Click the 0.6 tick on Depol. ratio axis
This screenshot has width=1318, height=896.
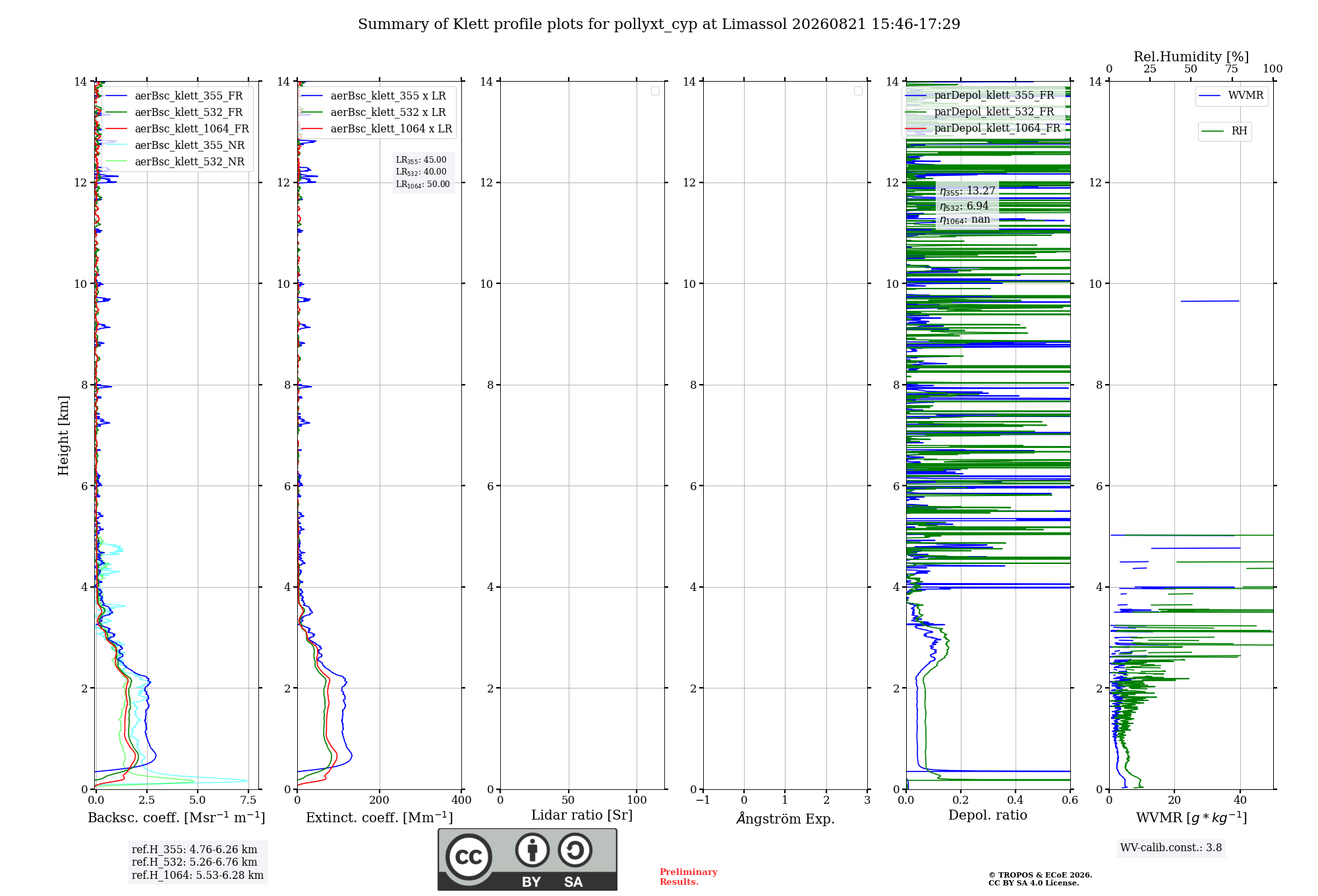pos(1070,800)
